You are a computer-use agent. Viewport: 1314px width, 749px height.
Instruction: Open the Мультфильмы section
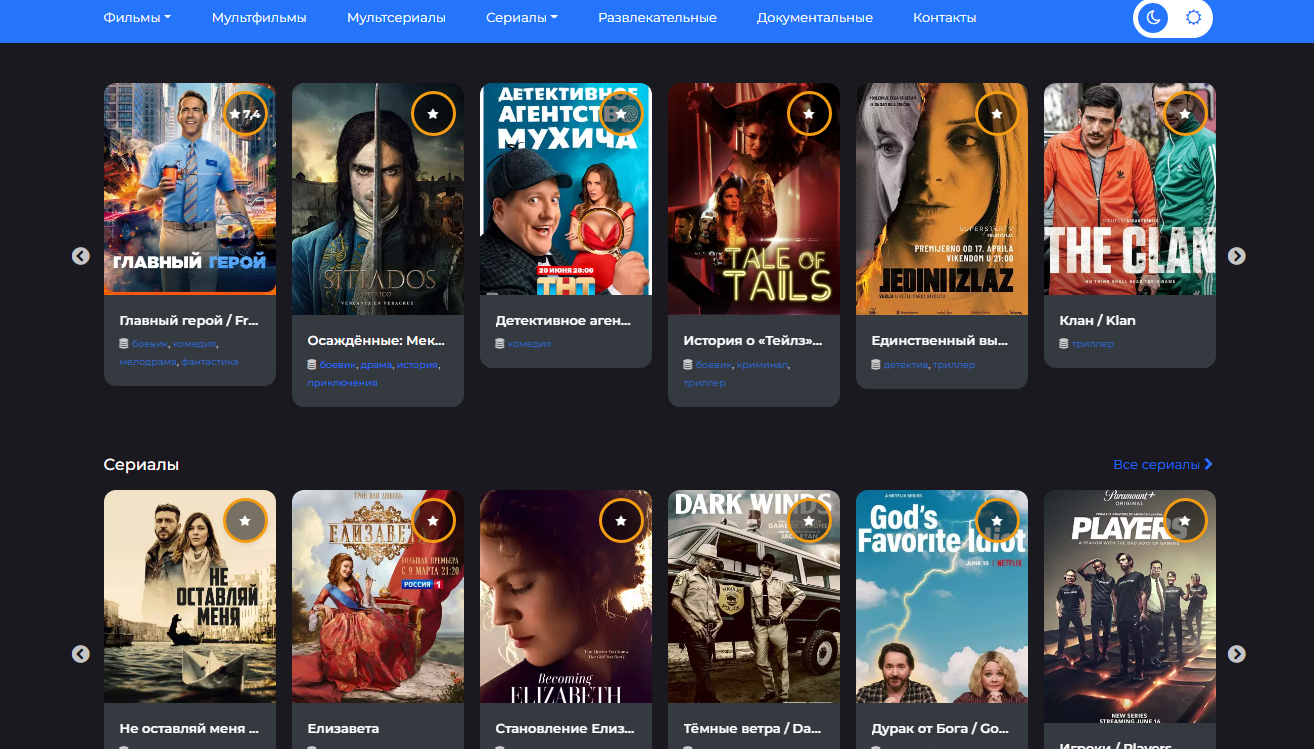[x=259, y=17]
